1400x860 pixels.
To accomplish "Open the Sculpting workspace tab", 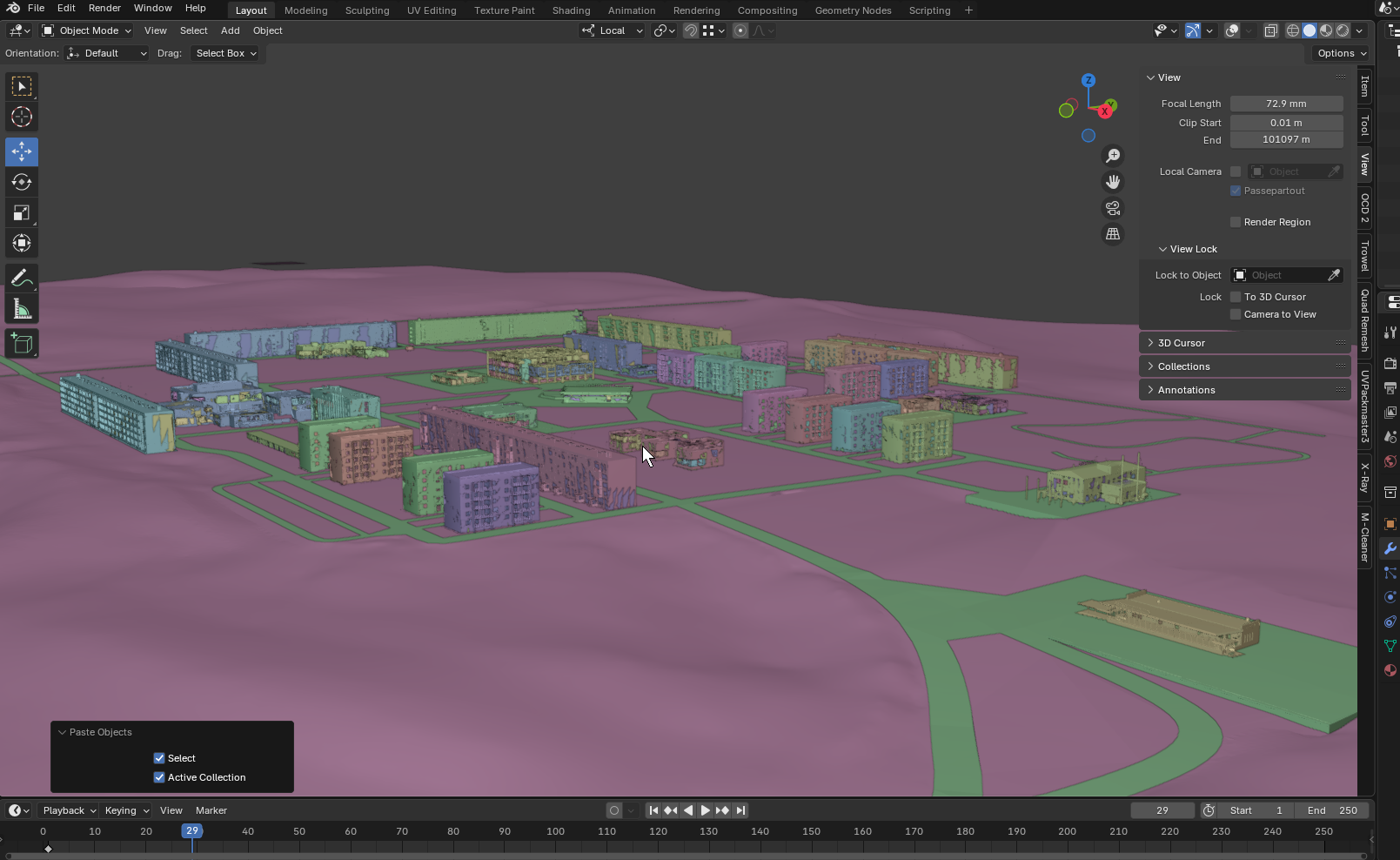I will coord(366,10).
